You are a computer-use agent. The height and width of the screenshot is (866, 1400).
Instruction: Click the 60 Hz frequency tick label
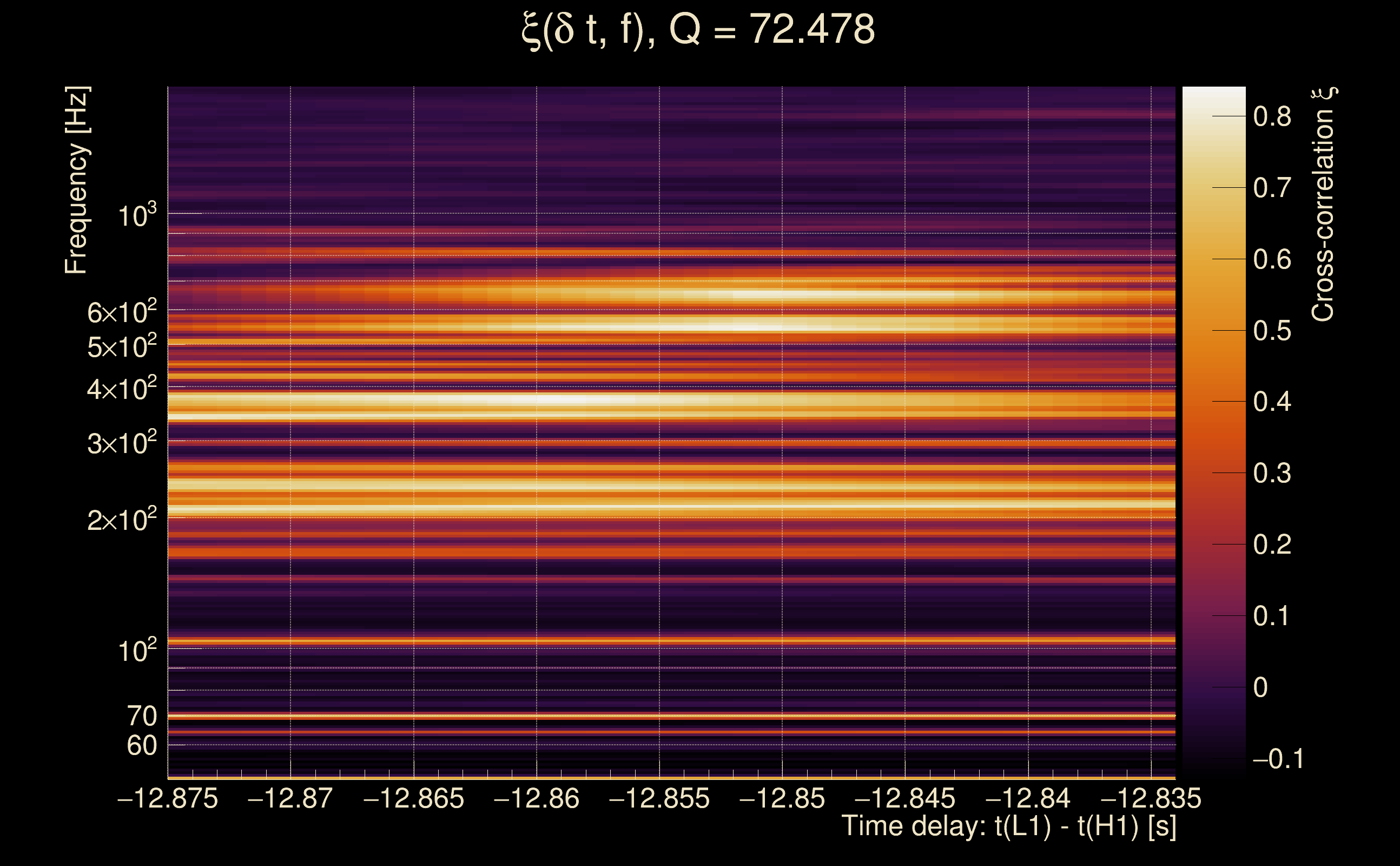(x=142, y=746)
